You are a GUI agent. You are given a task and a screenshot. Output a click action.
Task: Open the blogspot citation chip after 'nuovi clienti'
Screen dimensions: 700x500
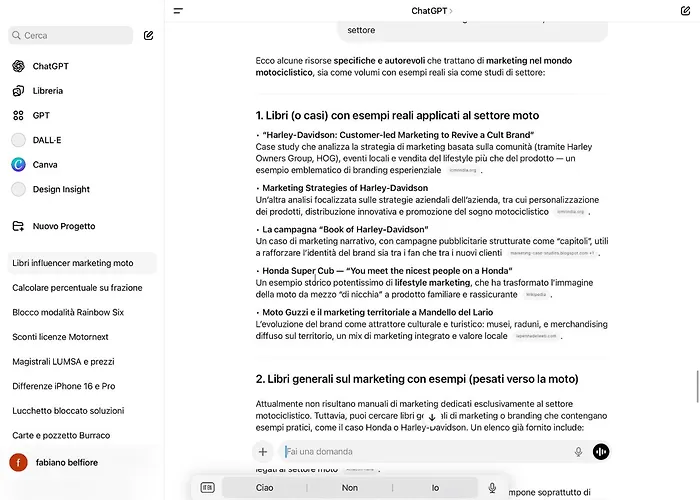[552, 253]
